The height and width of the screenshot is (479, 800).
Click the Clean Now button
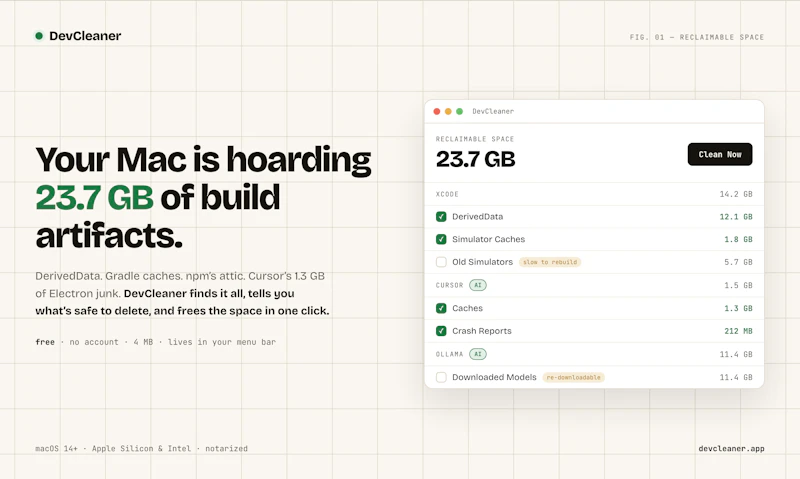pos(719,154)
